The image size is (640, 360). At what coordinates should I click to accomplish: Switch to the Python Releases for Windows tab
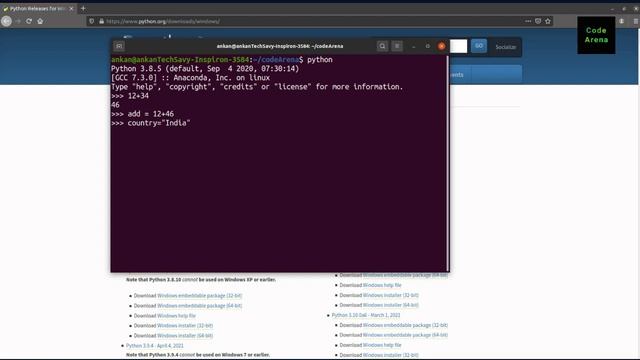coord(38,9)
